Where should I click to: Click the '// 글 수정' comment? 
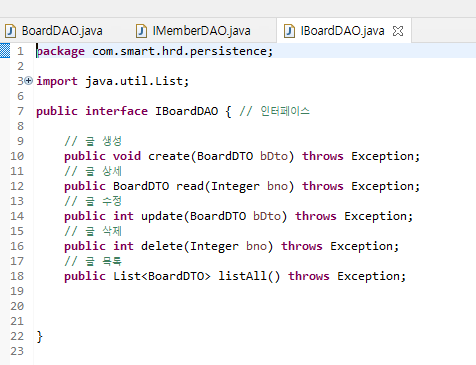coord(93,201)
